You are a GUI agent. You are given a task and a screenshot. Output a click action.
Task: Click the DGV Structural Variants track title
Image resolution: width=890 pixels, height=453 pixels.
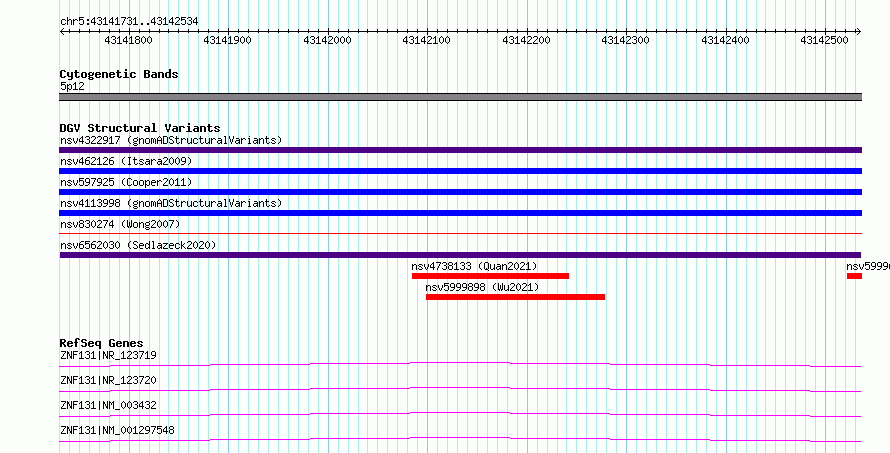click(140, 128)
